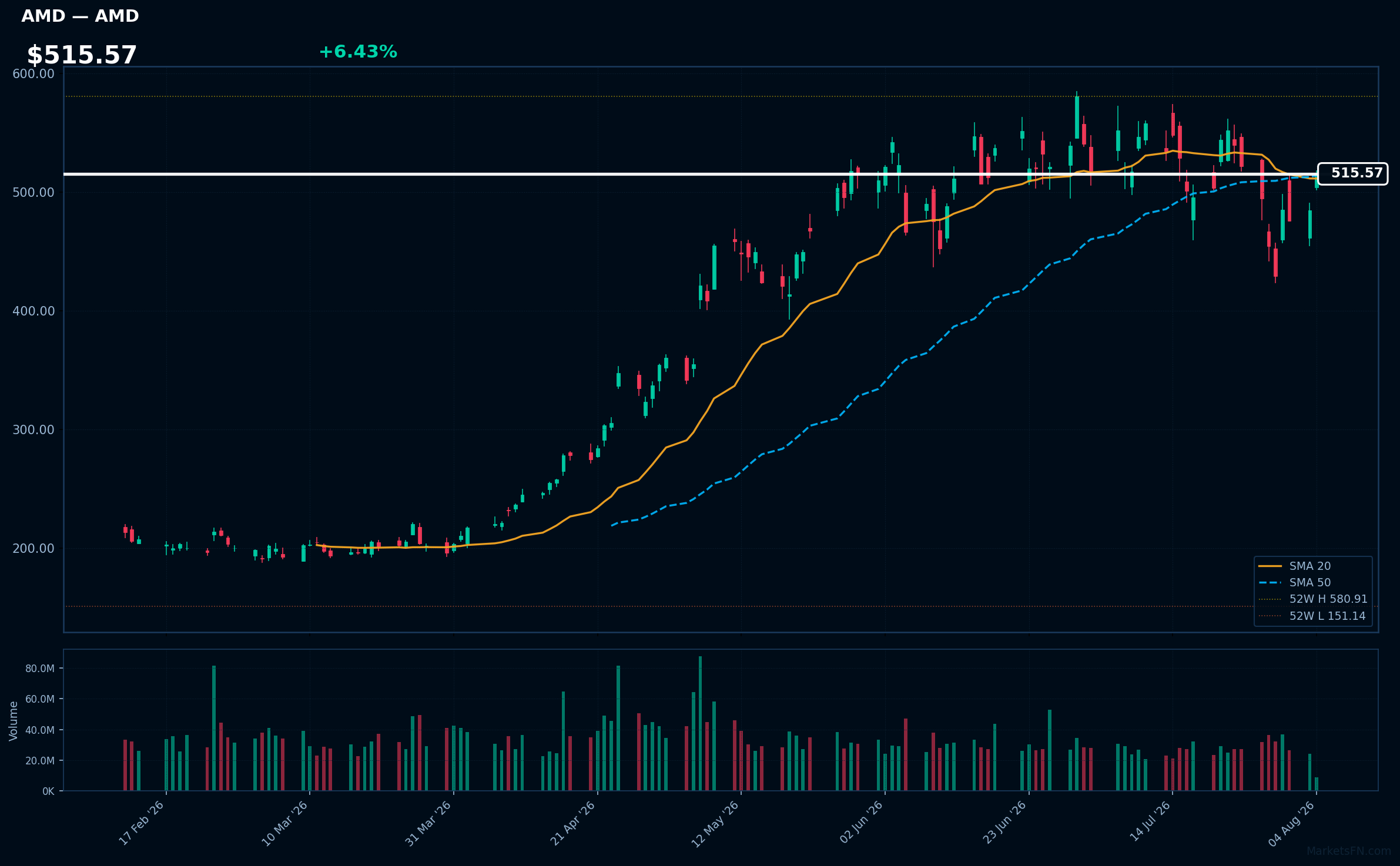Click the 200.00 price axis label

(34, 549)
